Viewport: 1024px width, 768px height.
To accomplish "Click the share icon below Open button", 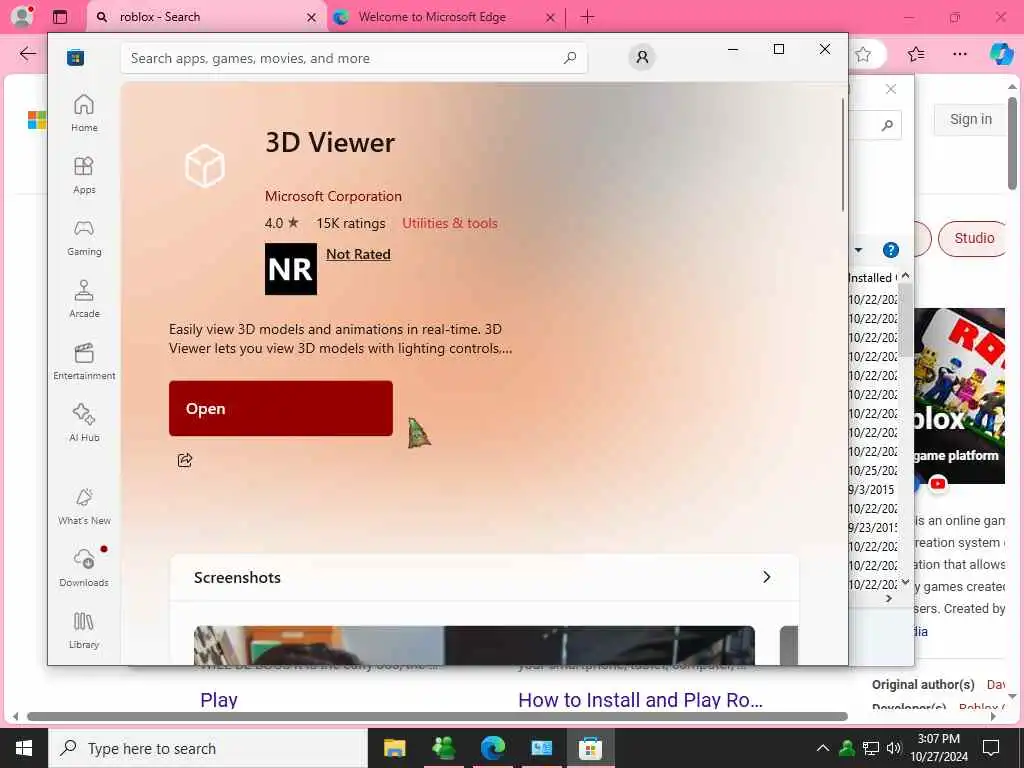I will (x=185, y=460).
